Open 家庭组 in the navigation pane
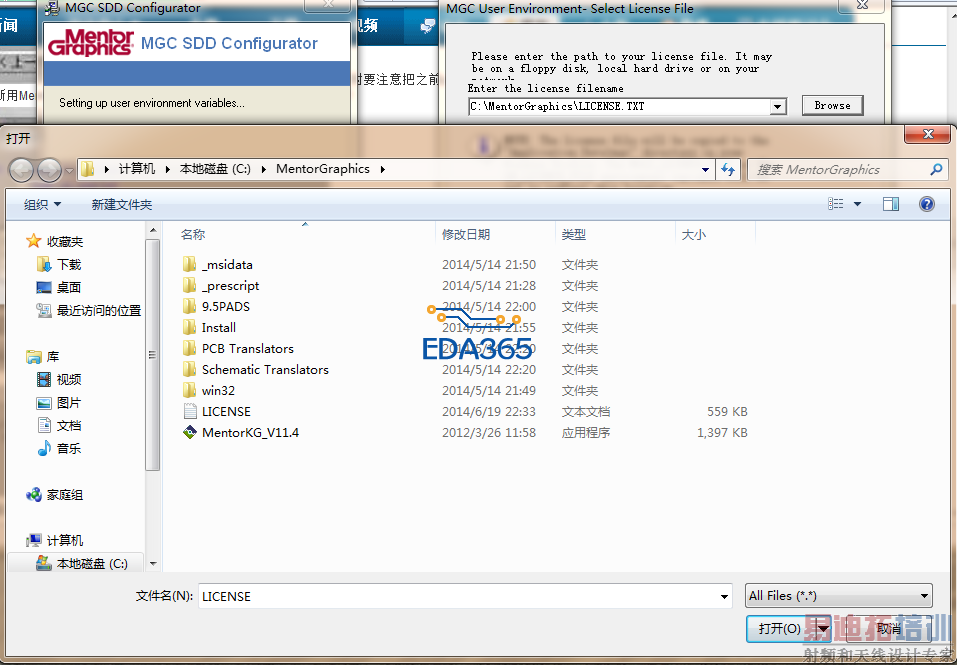 [x=65, y=495]
